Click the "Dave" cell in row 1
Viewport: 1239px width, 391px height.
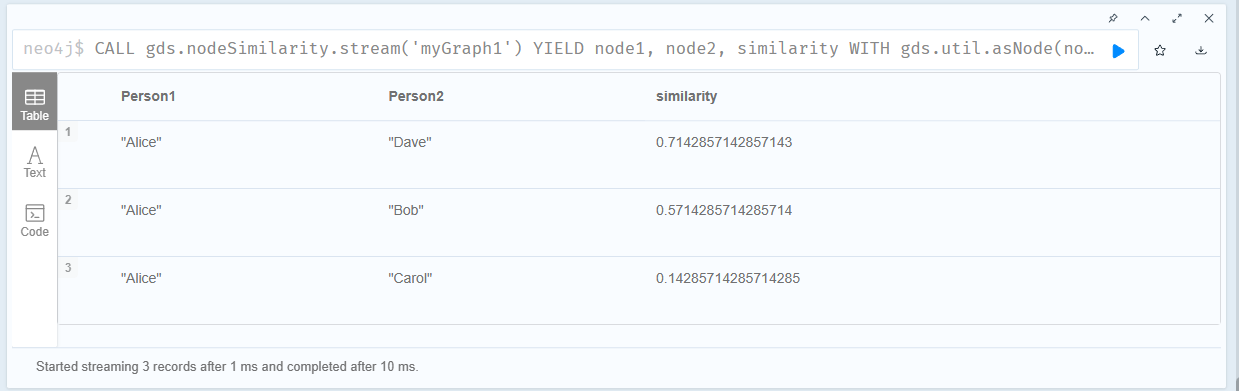pos(409,143)
